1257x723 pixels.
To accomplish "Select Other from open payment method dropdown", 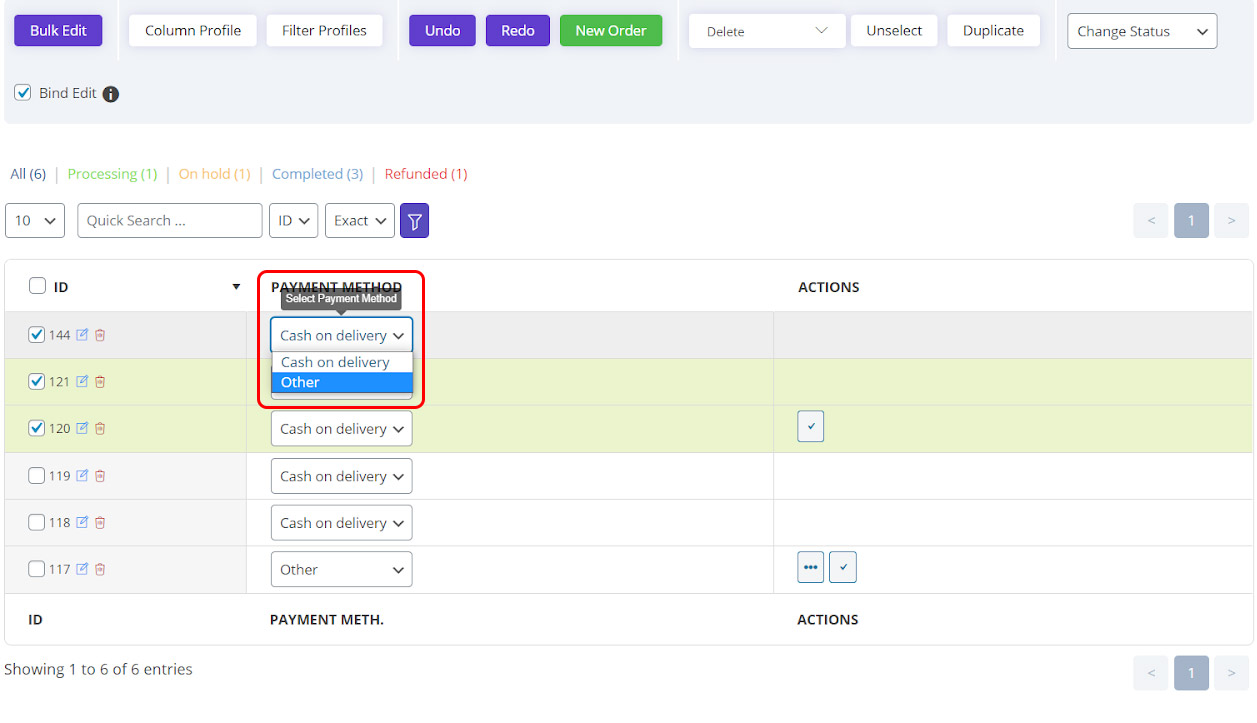I will click(300, 382).
